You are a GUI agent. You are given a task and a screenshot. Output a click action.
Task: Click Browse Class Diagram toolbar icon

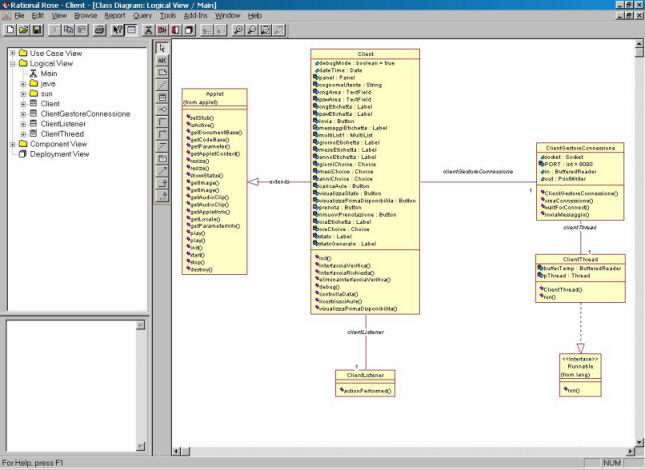coord(148,30)
